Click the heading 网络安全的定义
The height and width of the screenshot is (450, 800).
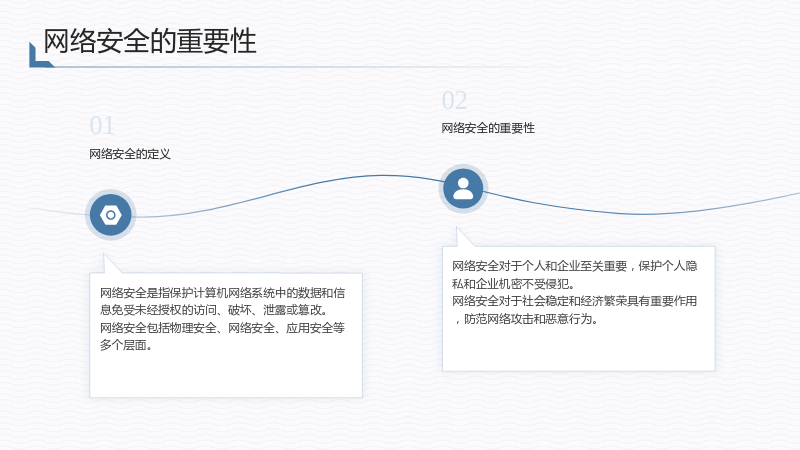tap(130, 154)
